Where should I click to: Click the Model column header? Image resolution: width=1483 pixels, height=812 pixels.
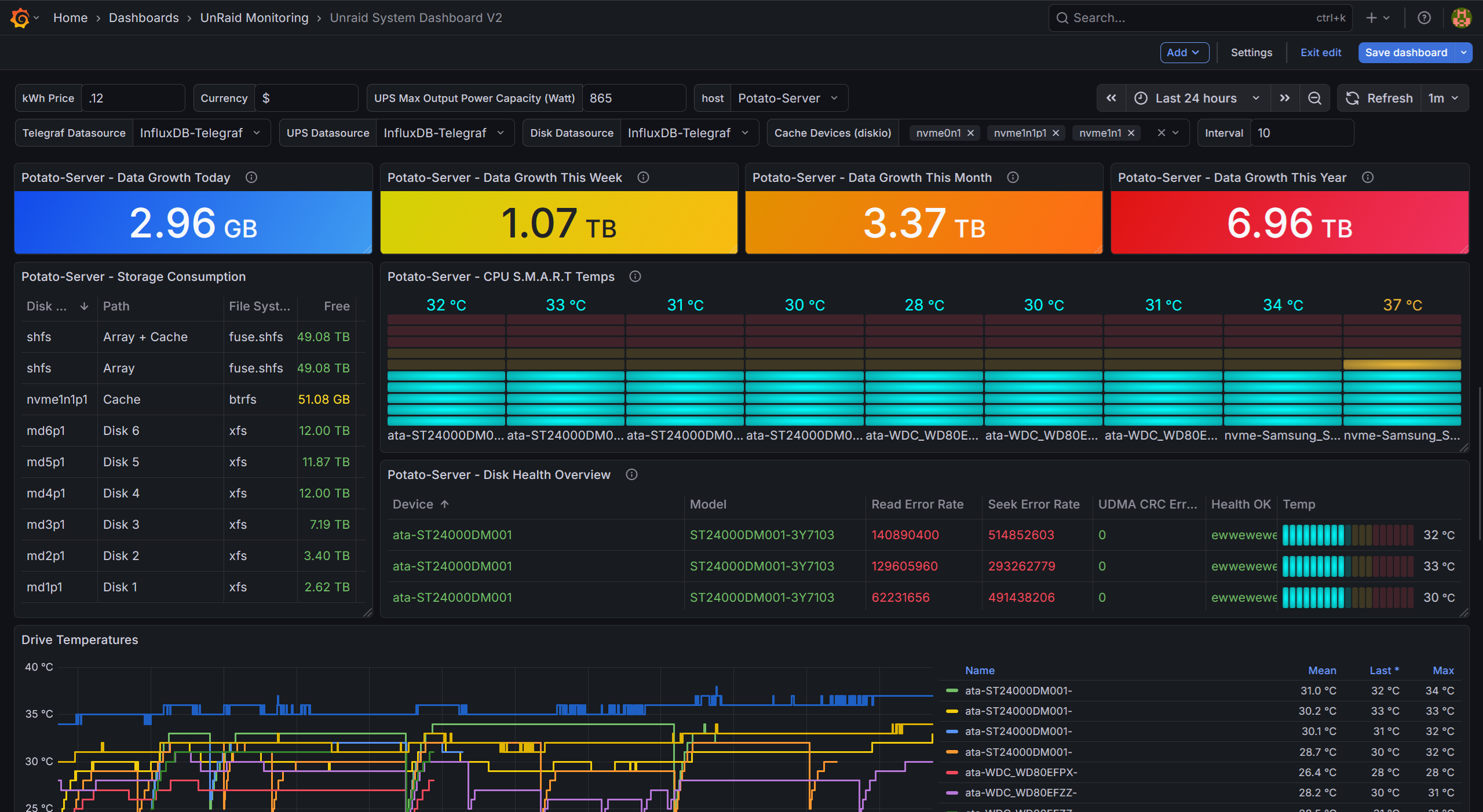[708, 504]
